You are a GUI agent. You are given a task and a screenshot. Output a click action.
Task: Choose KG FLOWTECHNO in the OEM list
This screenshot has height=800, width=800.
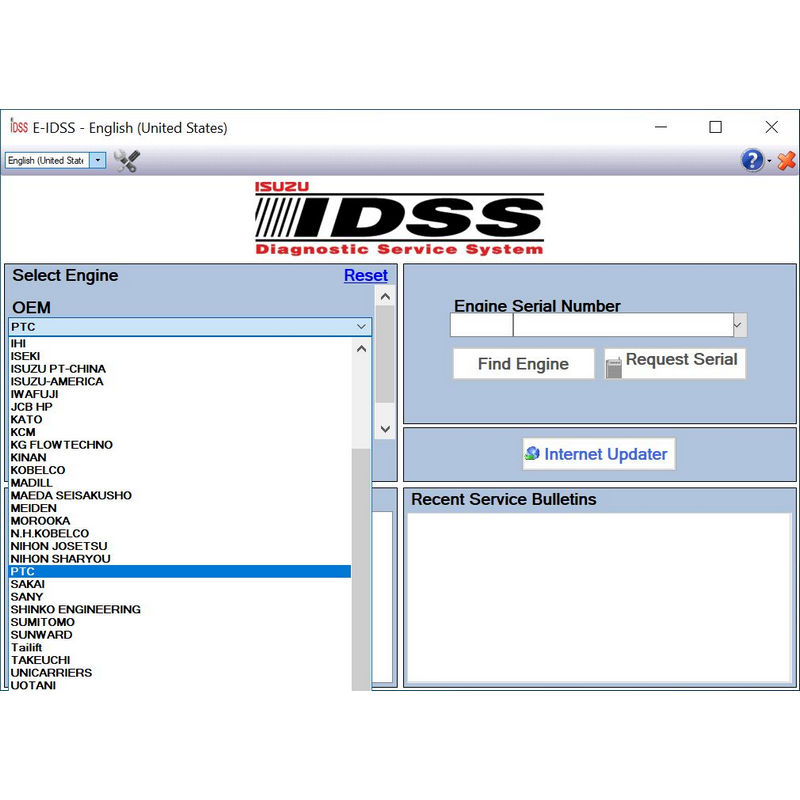point(180,445)
